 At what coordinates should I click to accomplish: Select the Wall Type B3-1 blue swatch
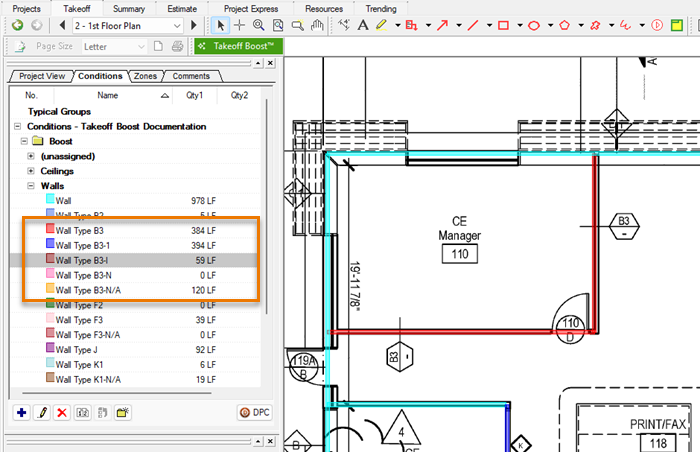click(x=50, y=244)
